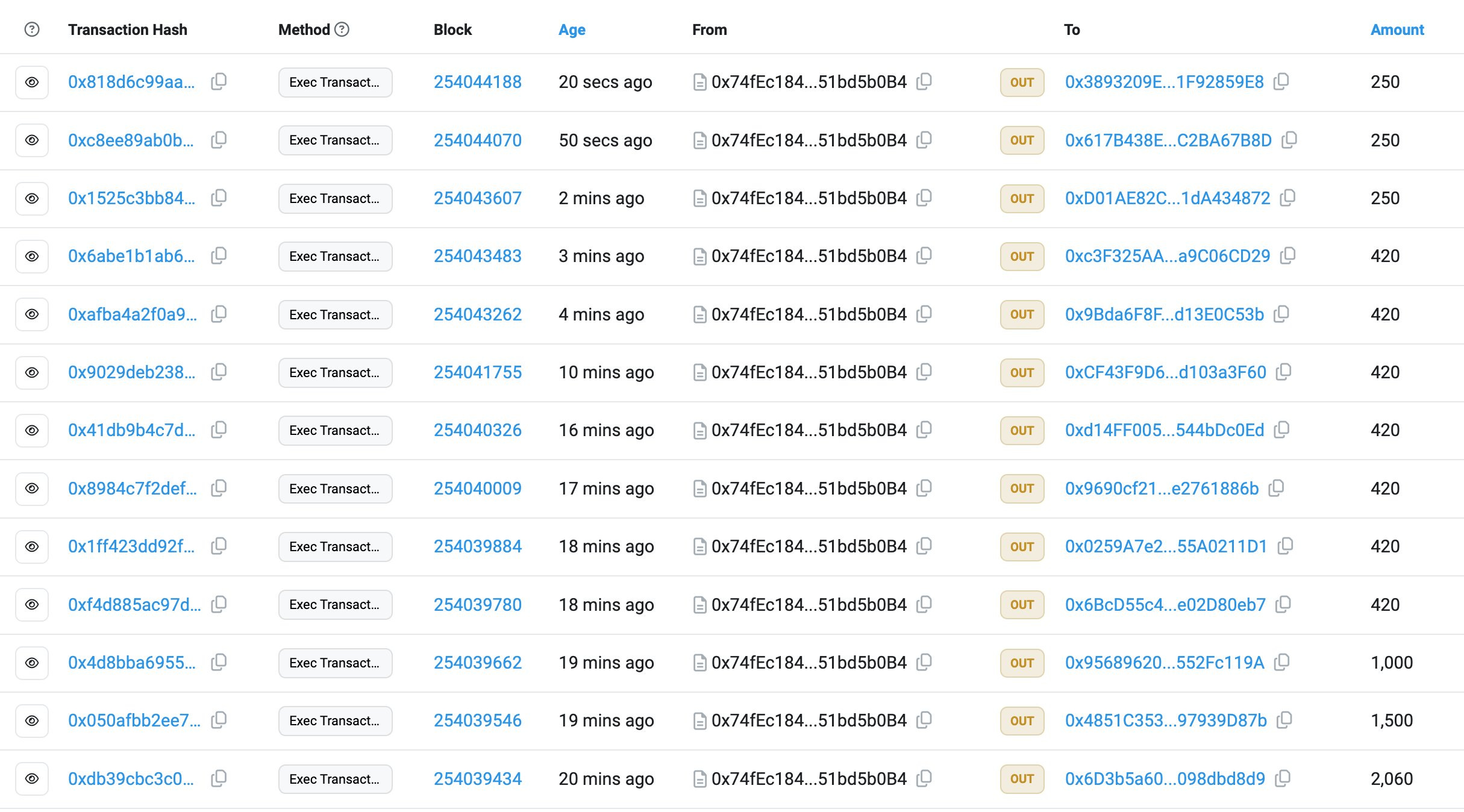Copy transaction hash 0xf4d885ac97d
The image size is (1464, 812).
coord(219,604)
